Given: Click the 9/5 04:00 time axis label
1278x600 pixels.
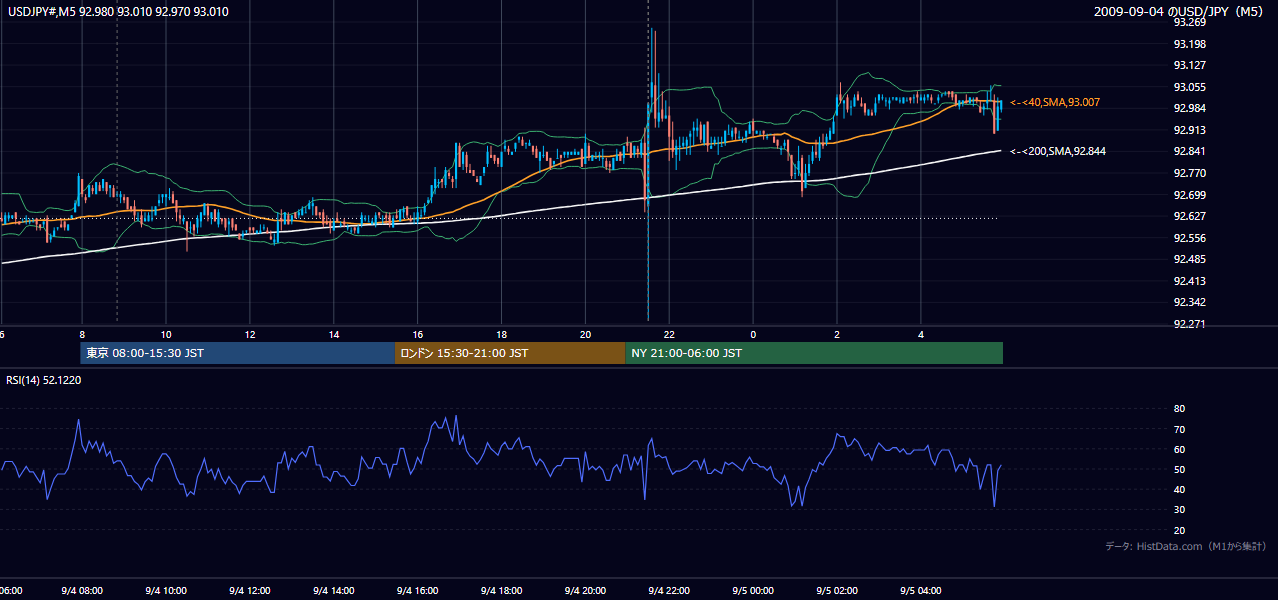Looking at the screenshot, I should [x=921, y=591].
